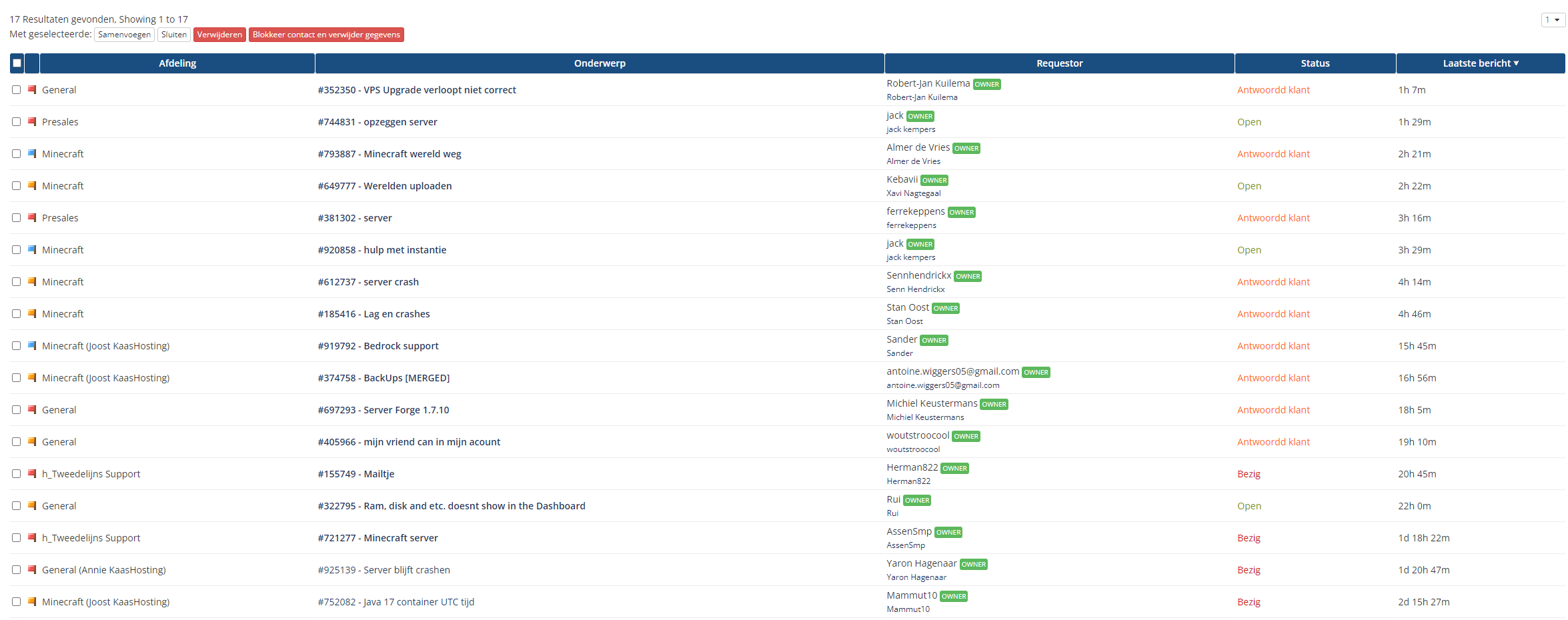Viewport: 1568px width, 620px height.
Task: Toggle sort arrow on Laatste bericht column
Action: pyautogui.click(x=1516, y=63)
